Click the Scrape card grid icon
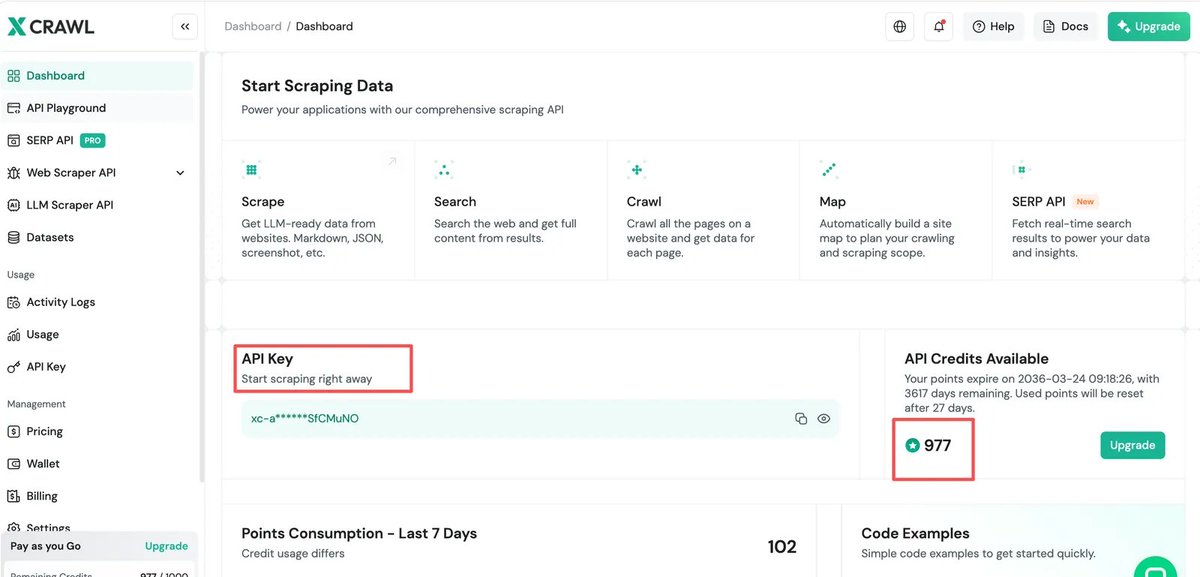The image size is (1200, 577). (x=252, y=169)
